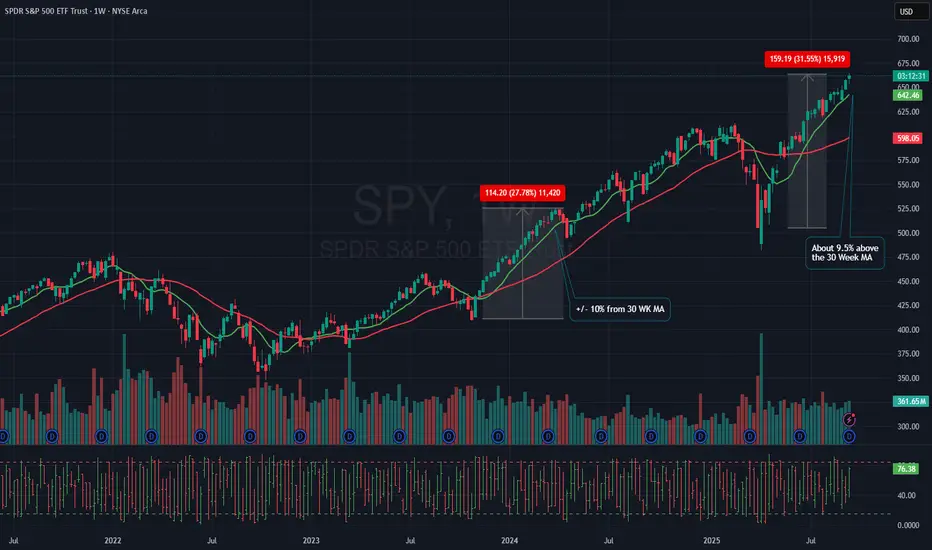
Task: Click the pink lightning bolt news icon
Action: (849, 420)
